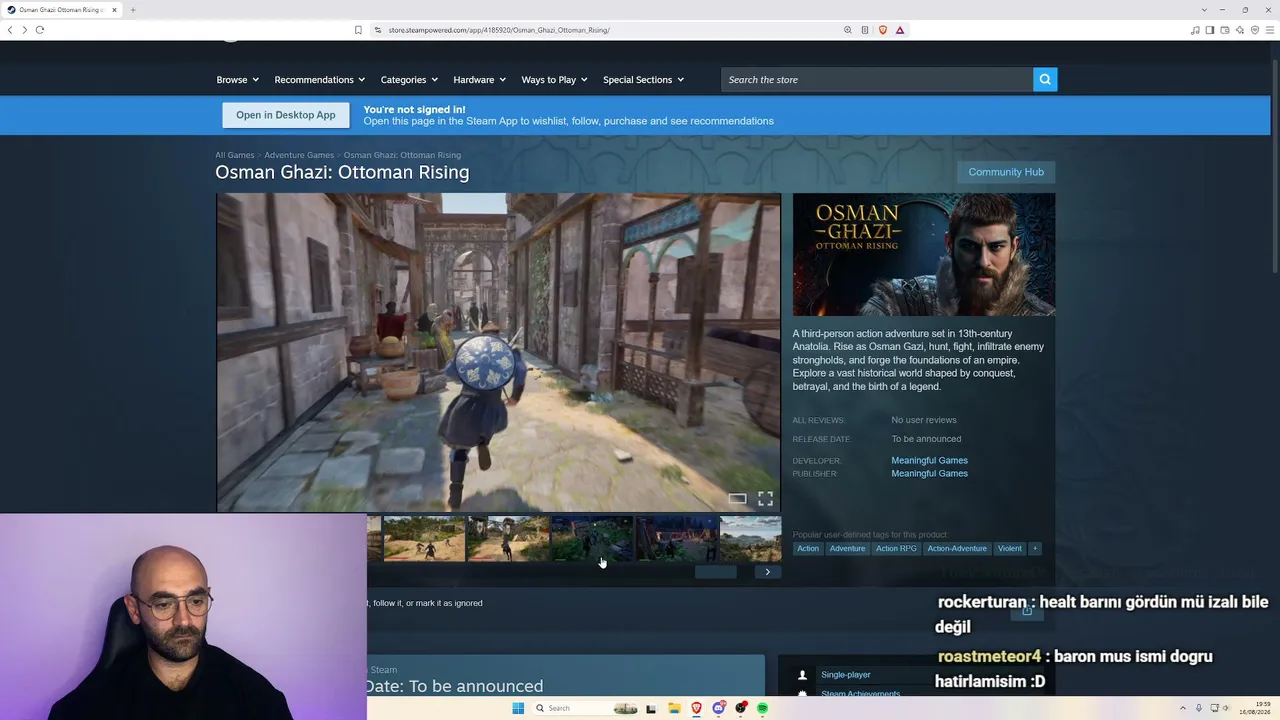Open the Brave Shields lion icon

pyautogui.click(x=882, y=30)
